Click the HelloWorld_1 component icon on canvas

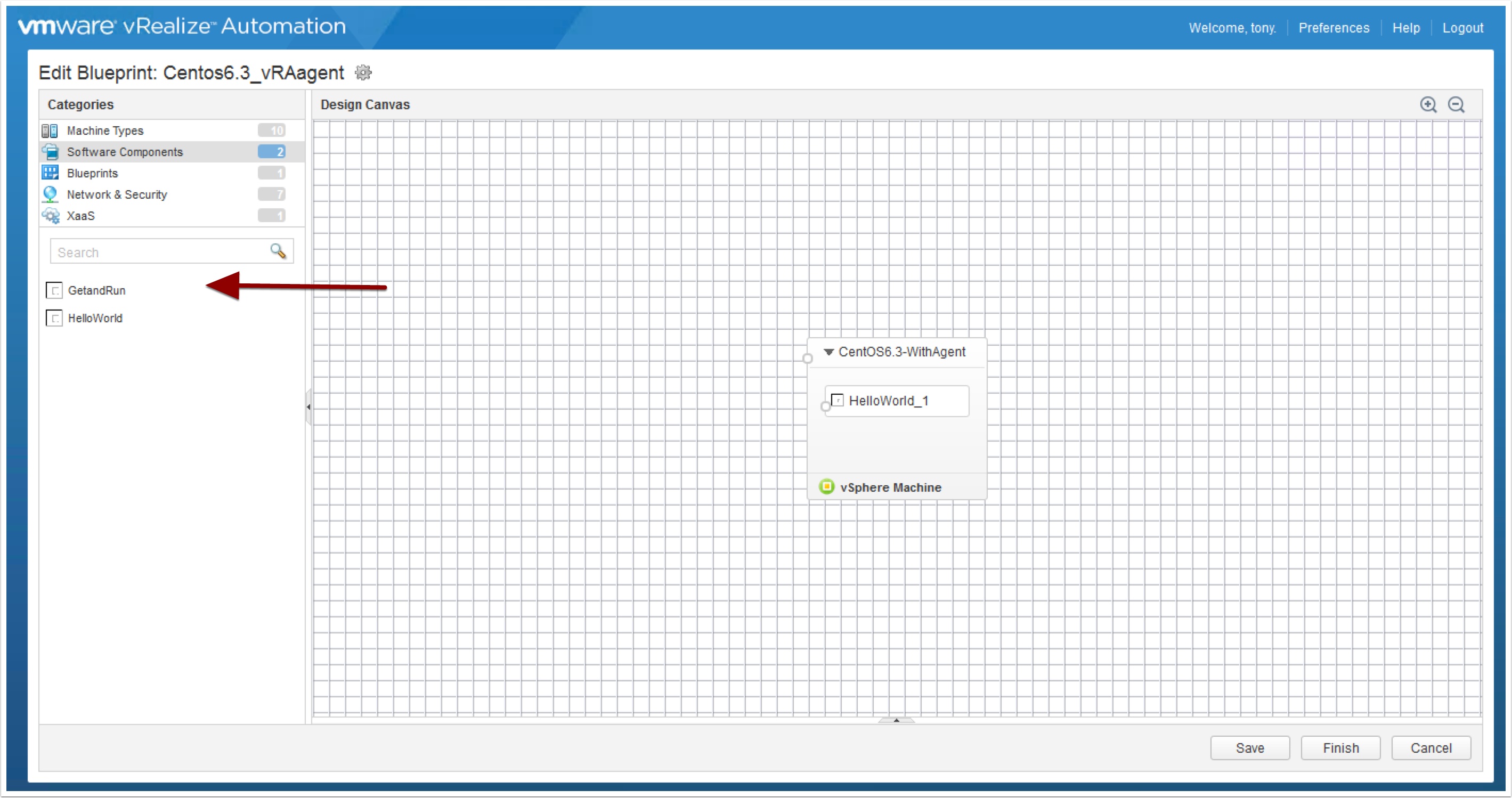838,400
